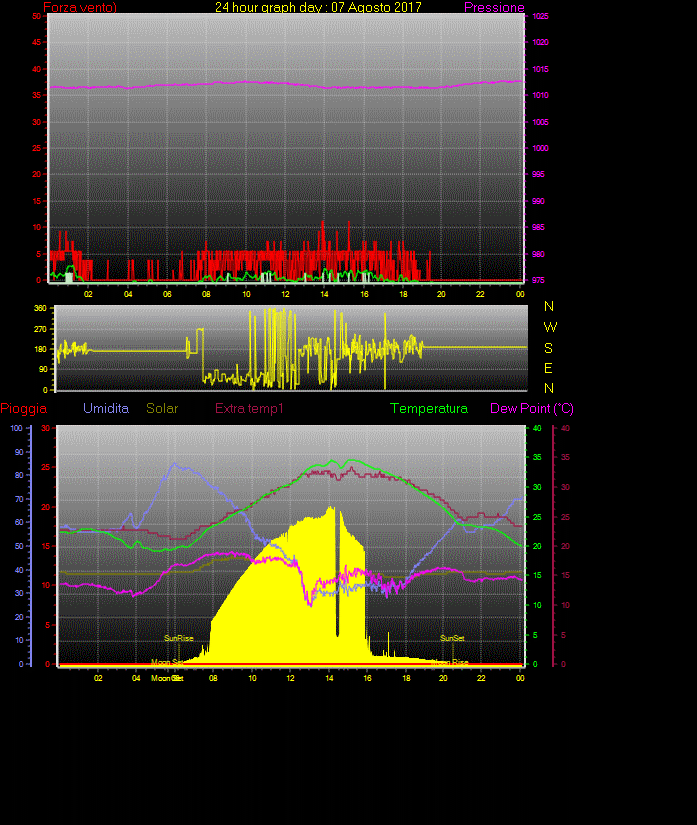Click the red 30 rain axis value
The image size is (697, 825).
(46, 428)
